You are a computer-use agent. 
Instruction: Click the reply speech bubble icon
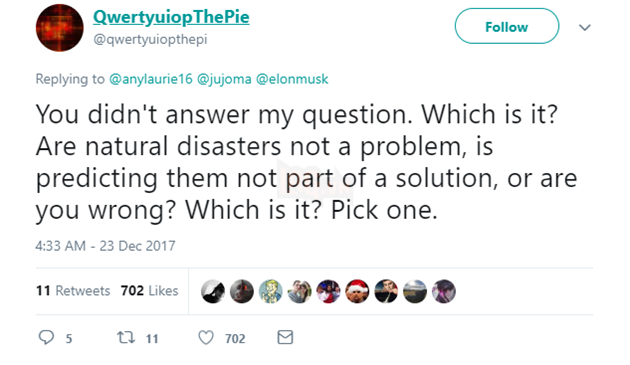(x=46, y=337)
